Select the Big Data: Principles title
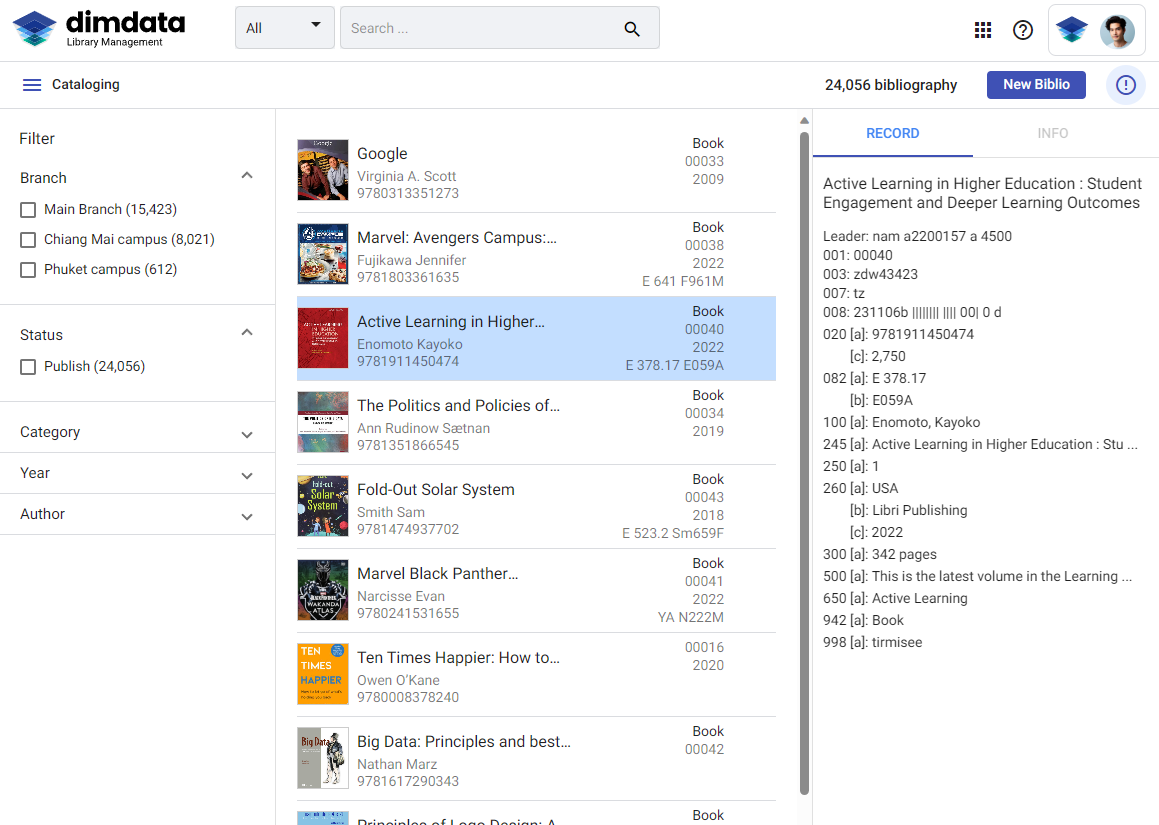 pyautogui.click(x=464, y=741)
